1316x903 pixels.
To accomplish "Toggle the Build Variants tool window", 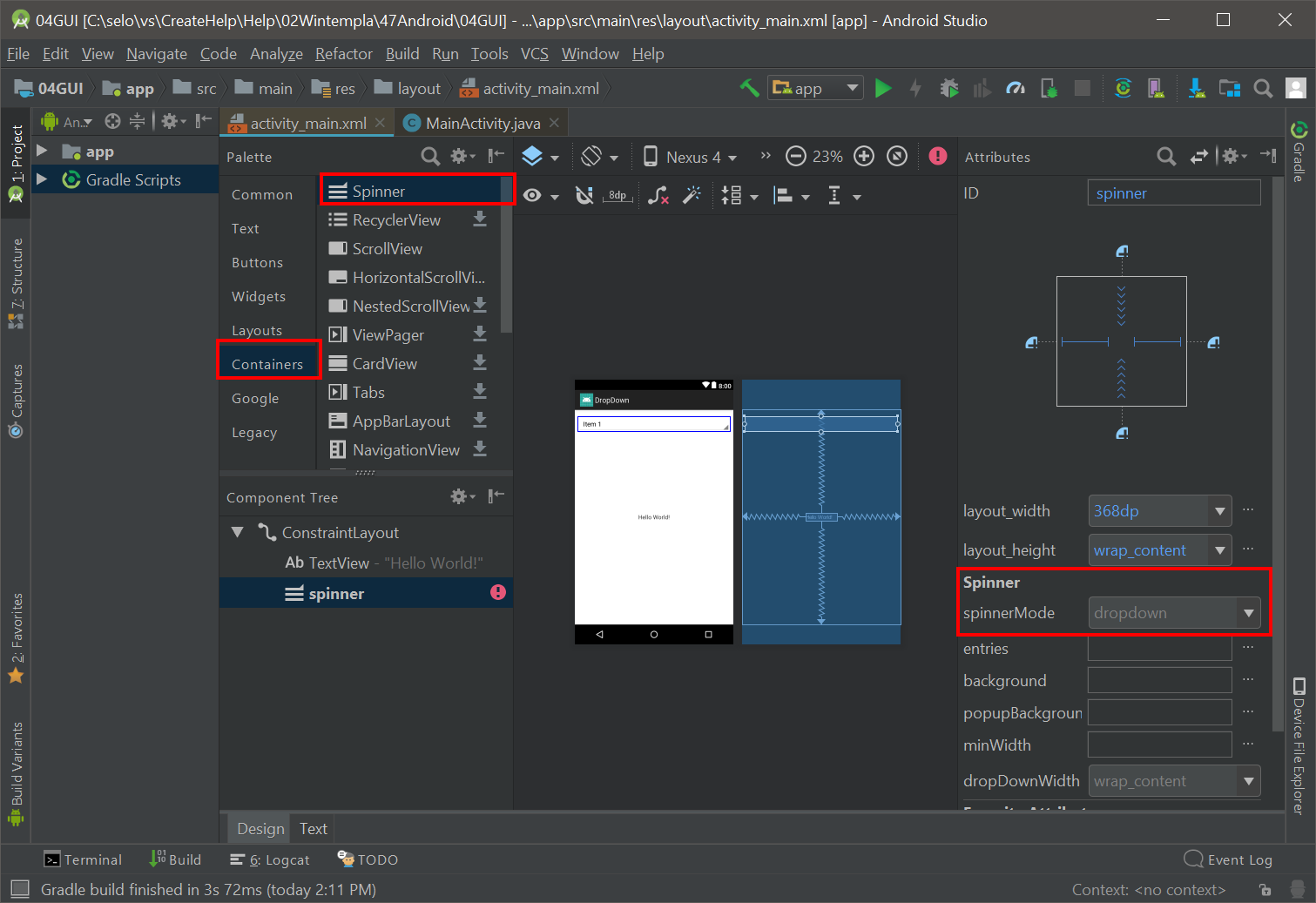I will tap(16, 773).
